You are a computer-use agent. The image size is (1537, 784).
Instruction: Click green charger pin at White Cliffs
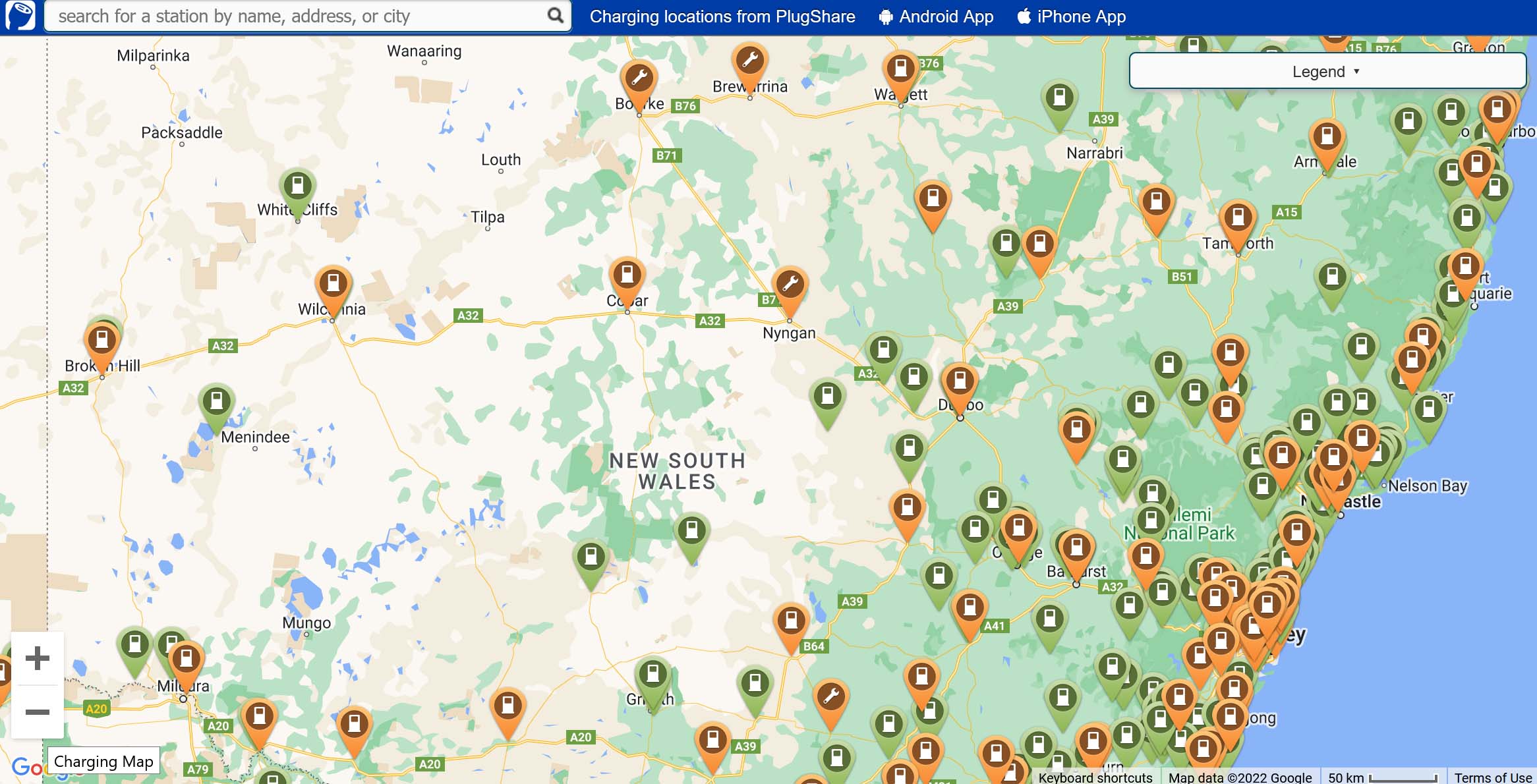click(x=297, y=186)
